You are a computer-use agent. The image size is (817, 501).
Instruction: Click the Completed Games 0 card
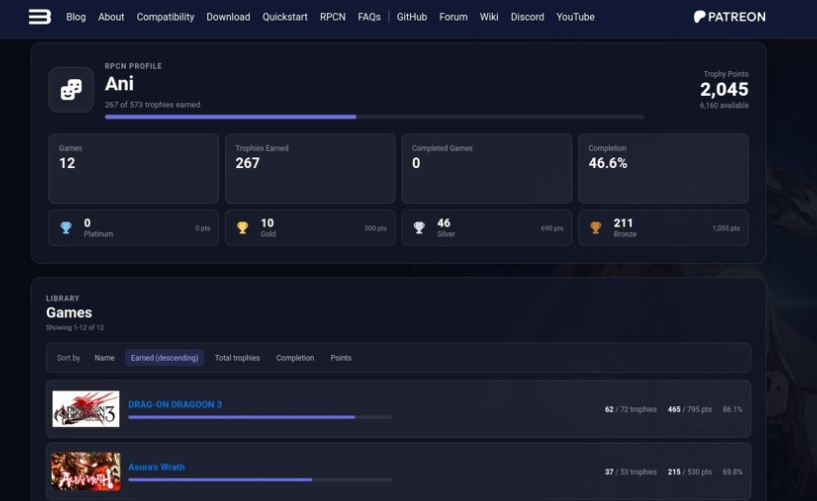click(x=487, y=168)
